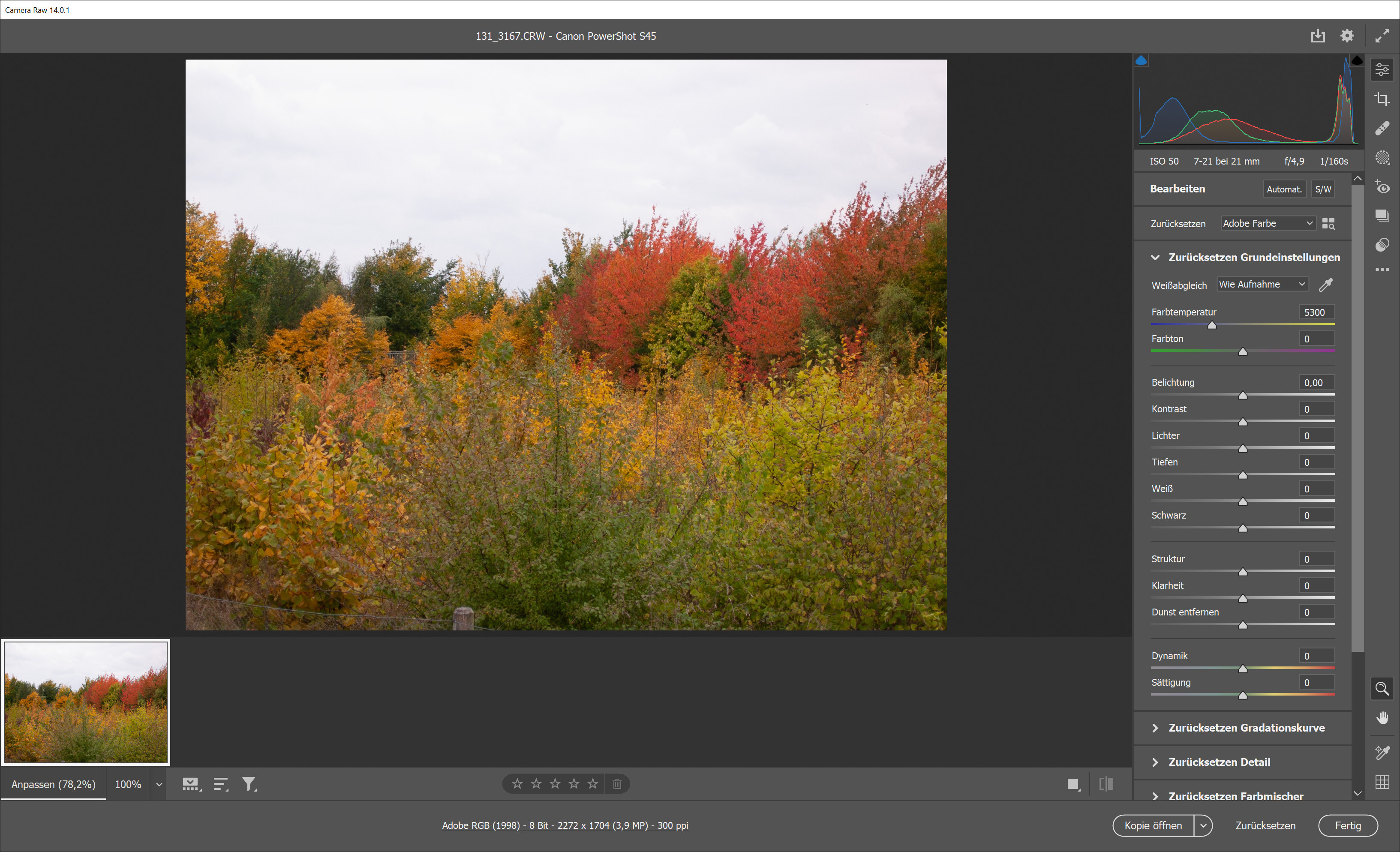Click the Dunst entfernen value field

(1316, 612)
